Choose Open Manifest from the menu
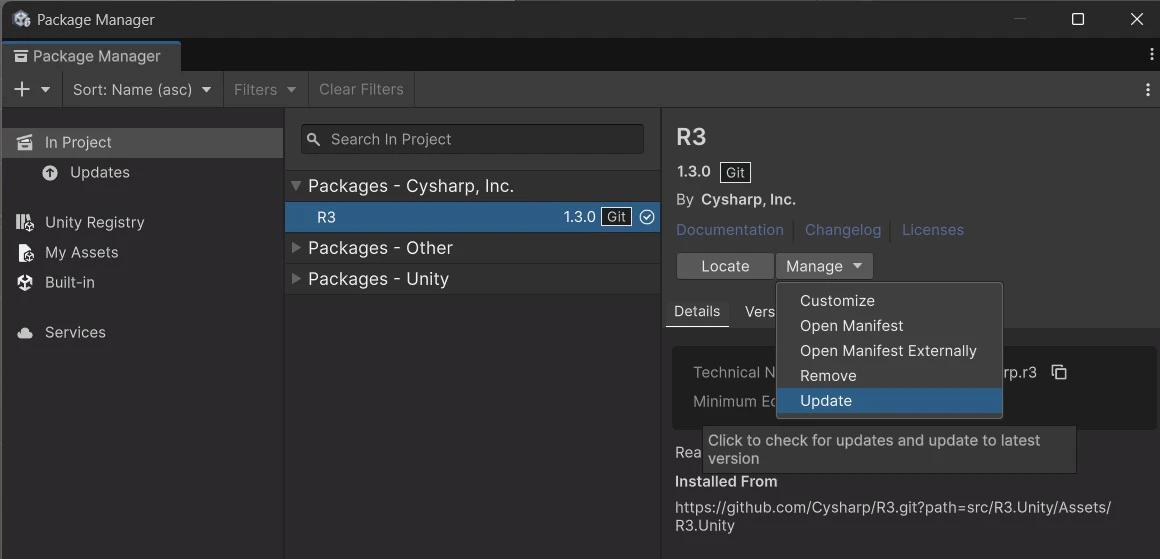Screen dimensions: 1160x559 (x=889, y=326)
